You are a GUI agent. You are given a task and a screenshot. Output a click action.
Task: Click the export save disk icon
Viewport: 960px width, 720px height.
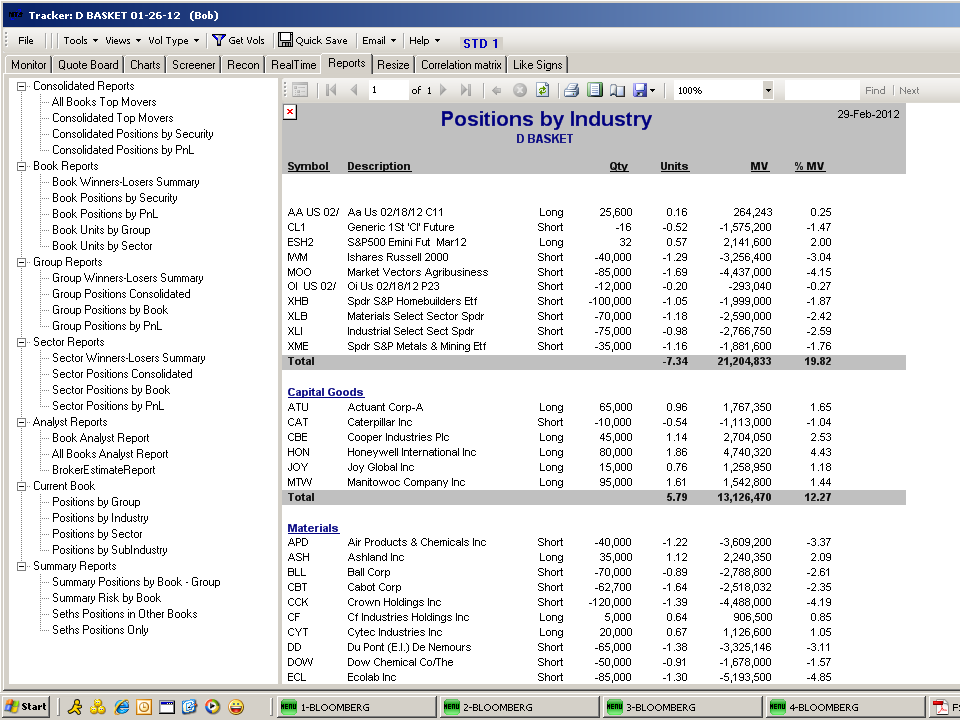pyautogui.click(x=640, y=91)
